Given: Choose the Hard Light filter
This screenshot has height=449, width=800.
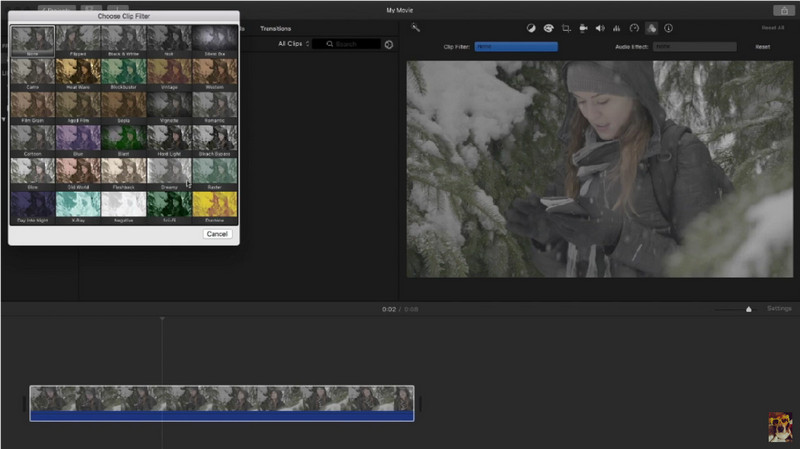Looking at the screenshot, I should point(169,140).
